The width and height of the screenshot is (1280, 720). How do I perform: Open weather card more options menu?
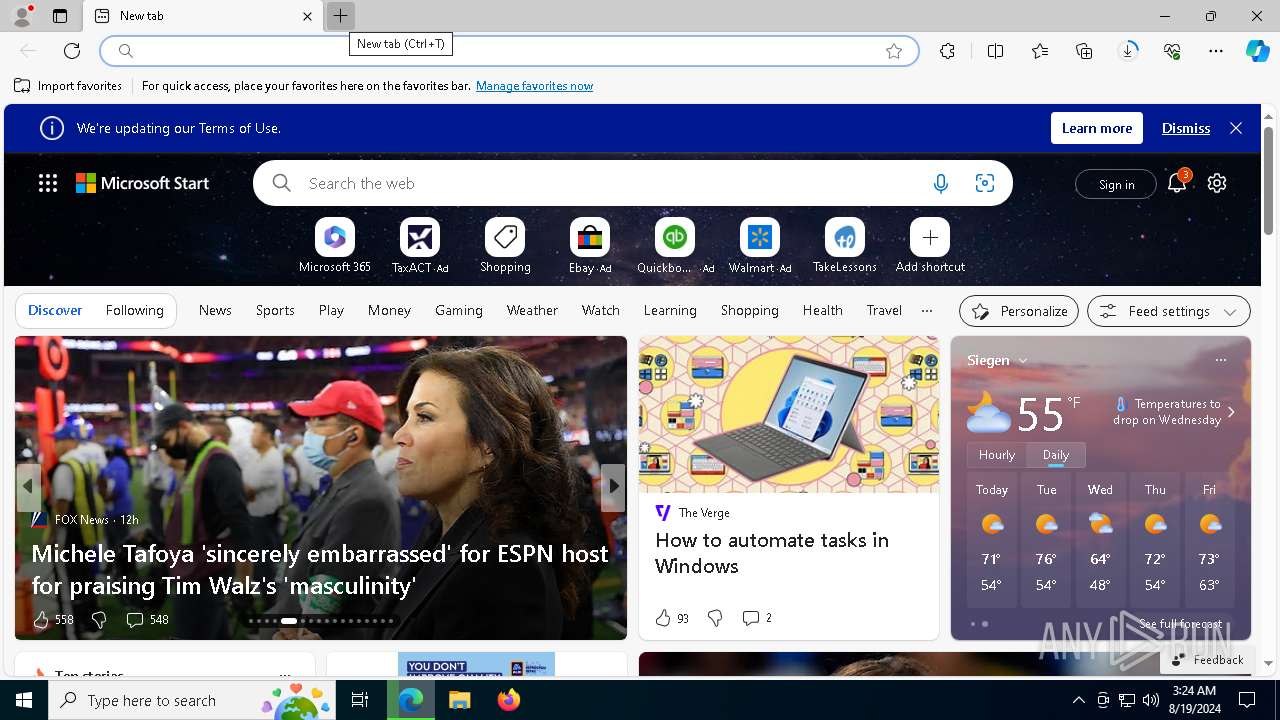[x=1220, y=360]
